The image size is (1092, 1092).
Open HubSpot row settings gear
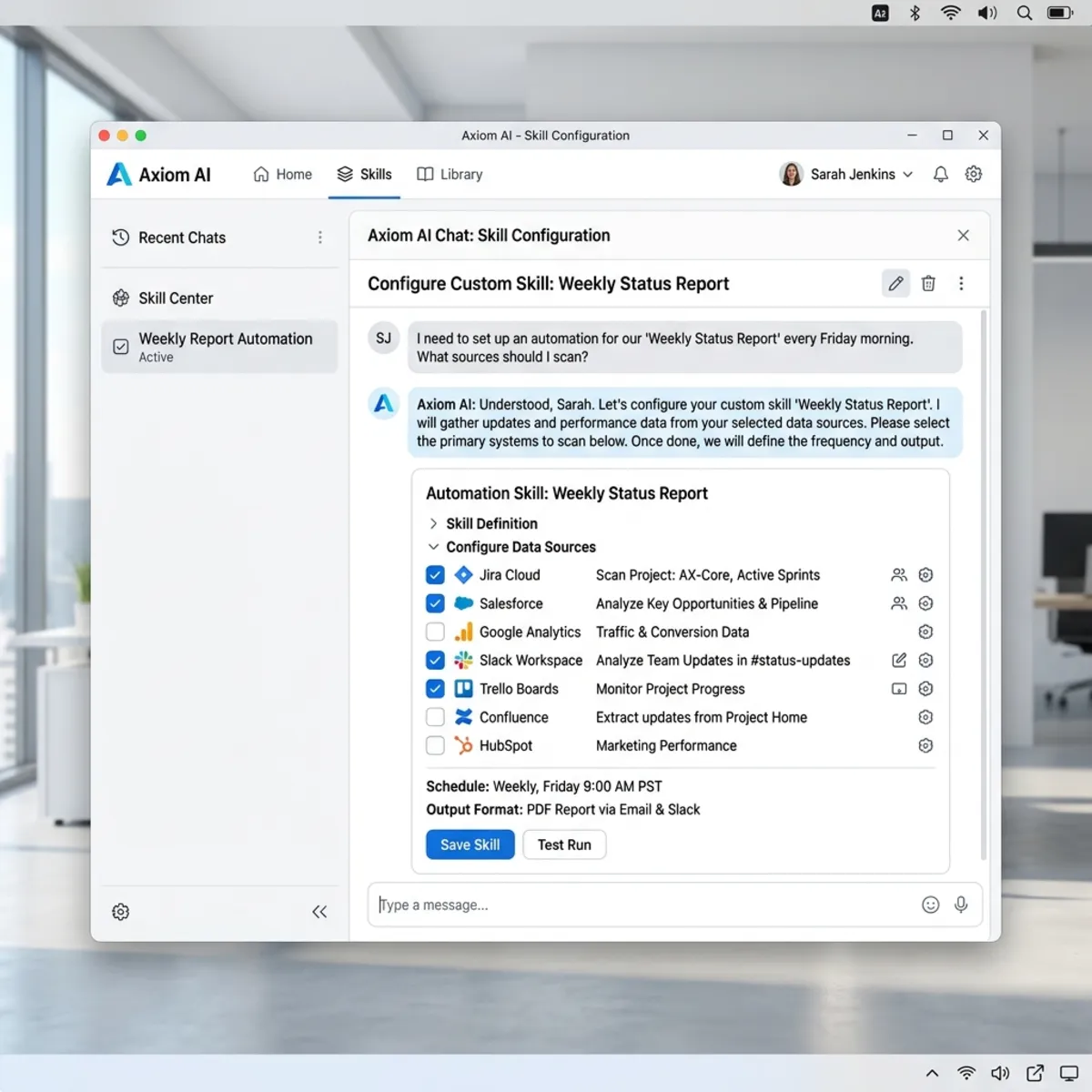pos(925,745)
